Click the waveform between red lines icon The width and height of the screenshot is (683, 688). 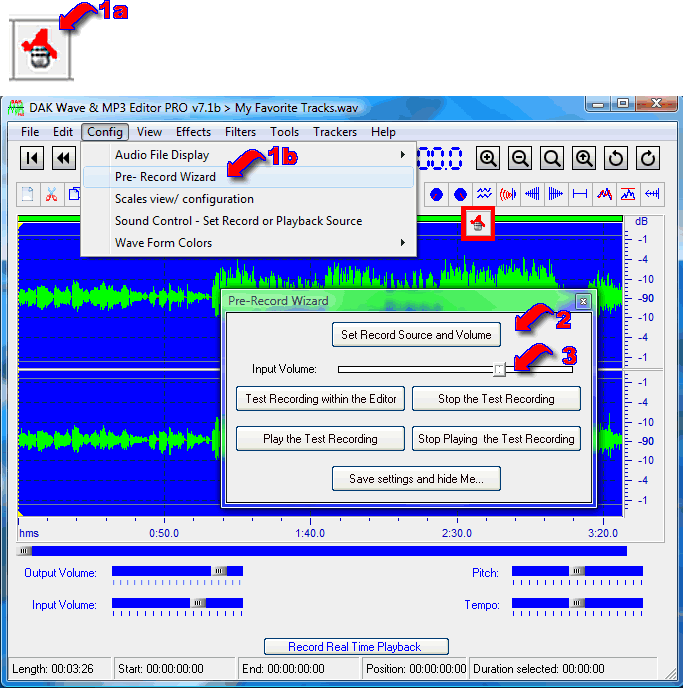[x=628, y=194]
